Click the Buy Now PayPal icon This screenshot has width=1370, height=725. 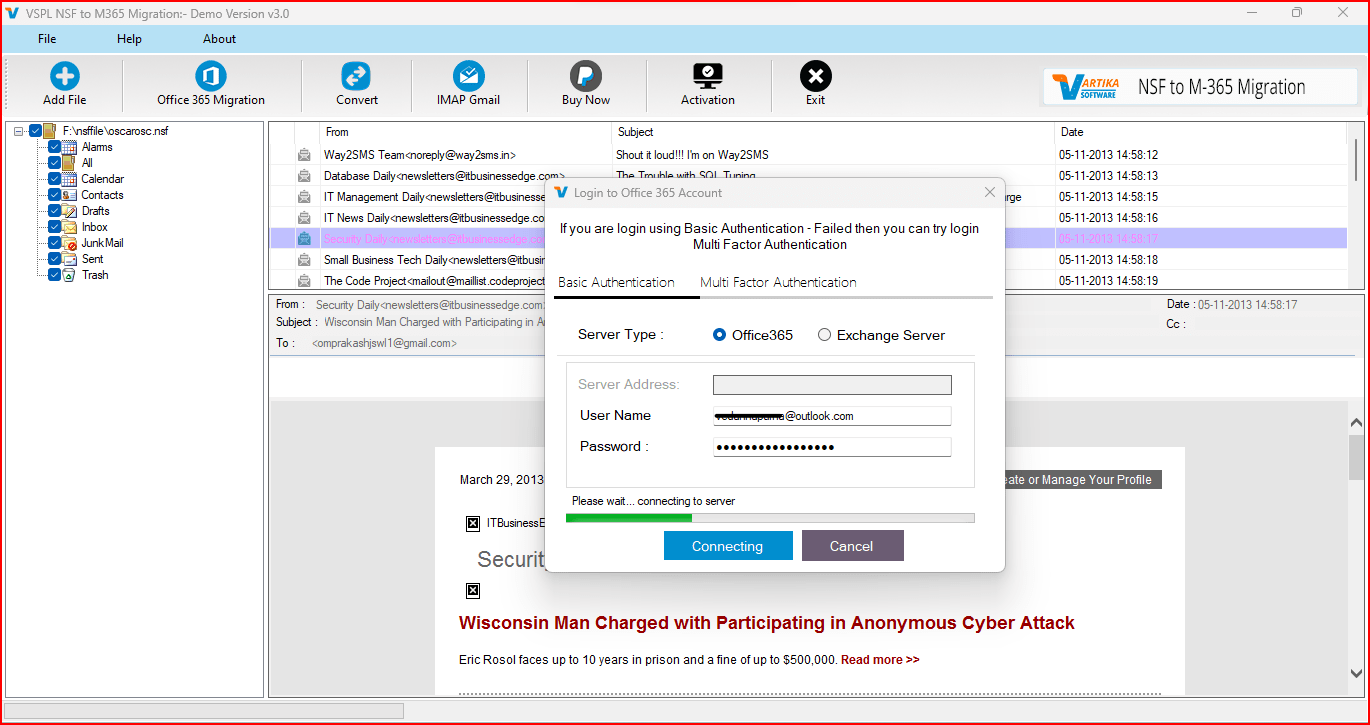pyautogui.click(x=586, y=77)
